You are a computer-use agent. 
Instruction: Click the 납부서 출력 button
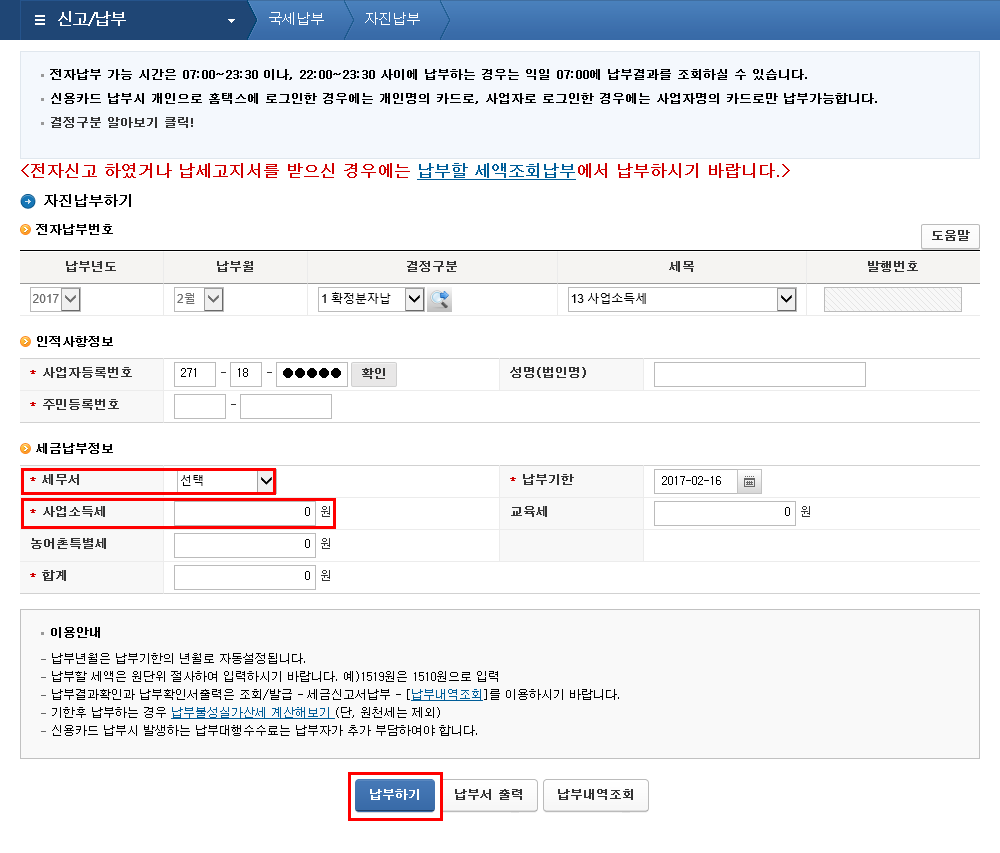489,795
